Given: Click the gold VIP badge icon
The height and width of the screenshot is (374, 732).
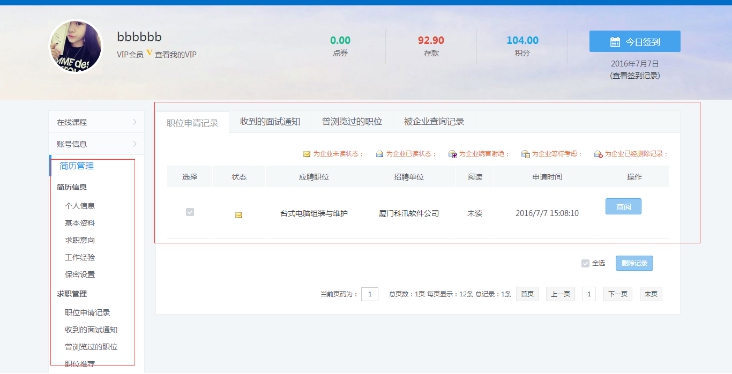Looking at the screenshot, I should pyautogui.click(x=149, y=53).
